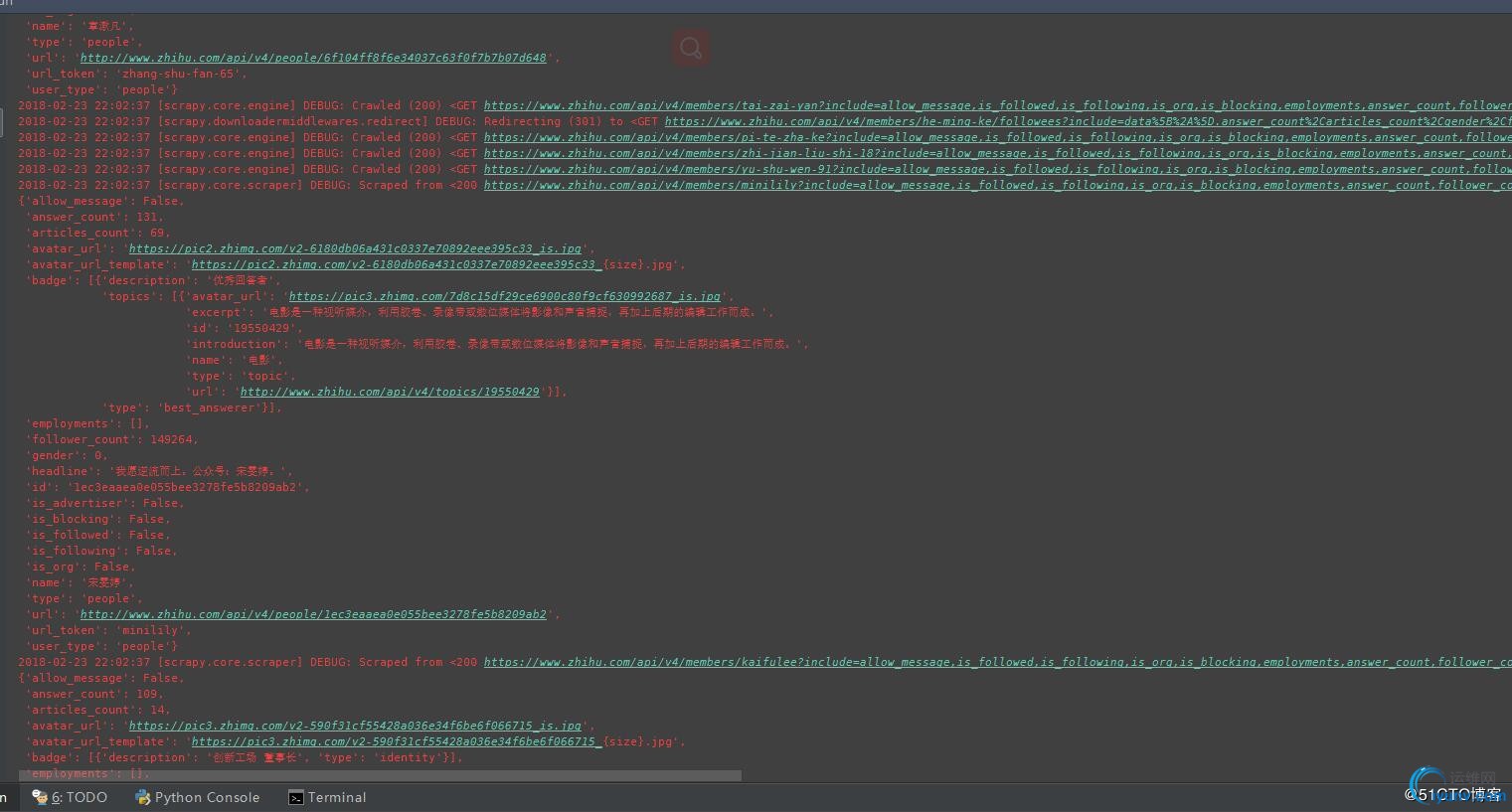Click the 'type': 'topic' line
The height and width of the screenshot is (812, 1512).
click(241, 376)
